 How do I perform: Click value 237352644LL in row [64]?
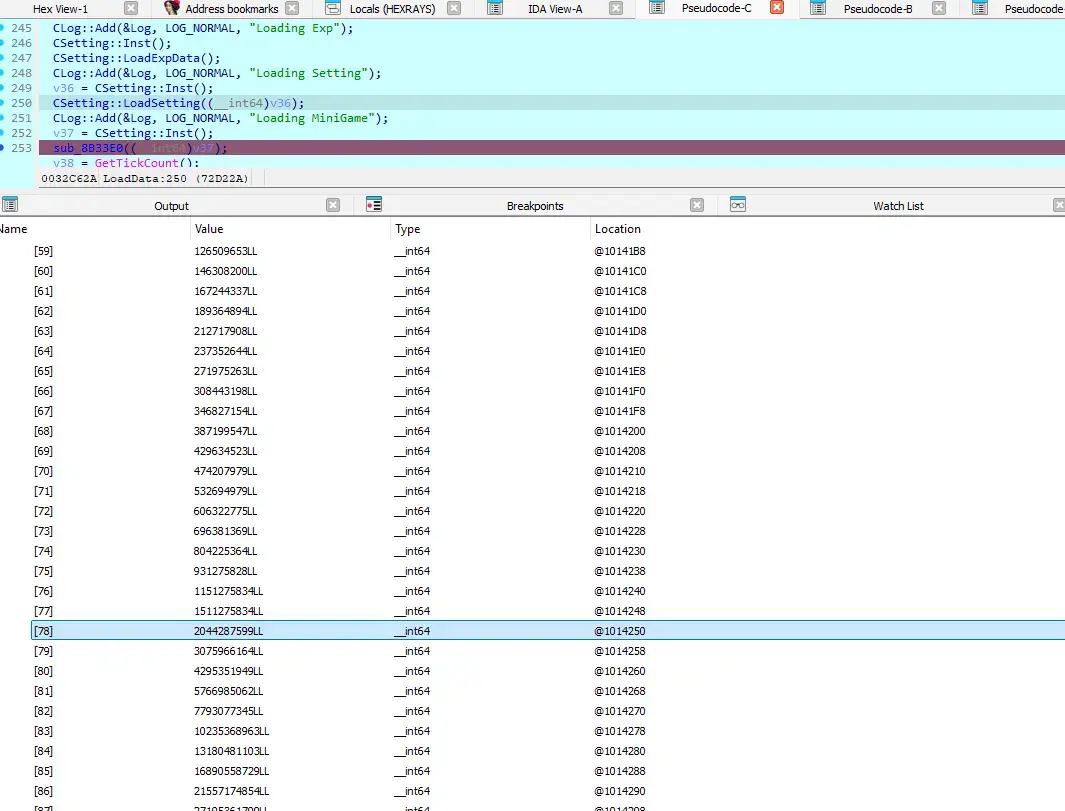pos(225,351)
